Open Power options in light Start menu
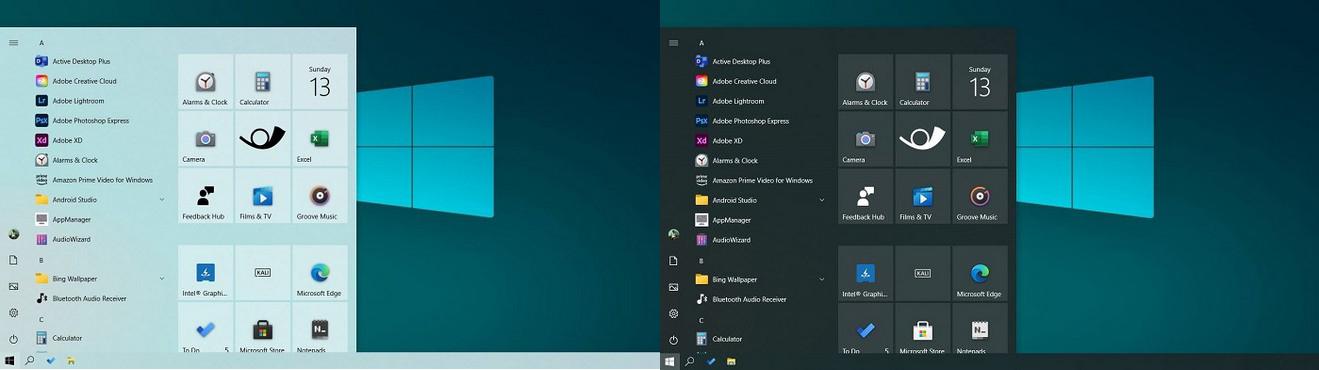The width and height of the screenshot is (1319, 370). 13,339
